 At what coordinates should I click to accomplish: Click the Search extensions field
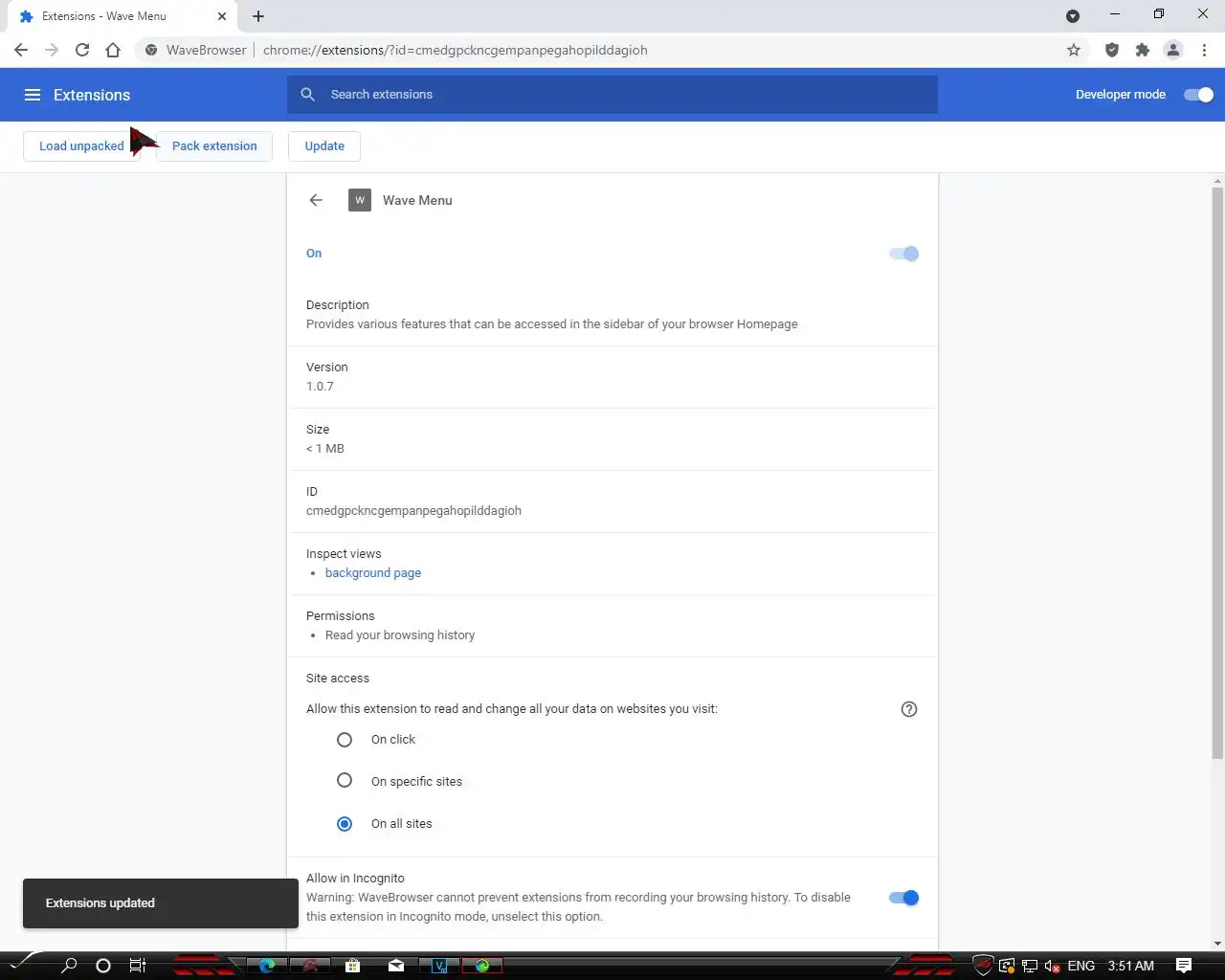click(612, 95)
